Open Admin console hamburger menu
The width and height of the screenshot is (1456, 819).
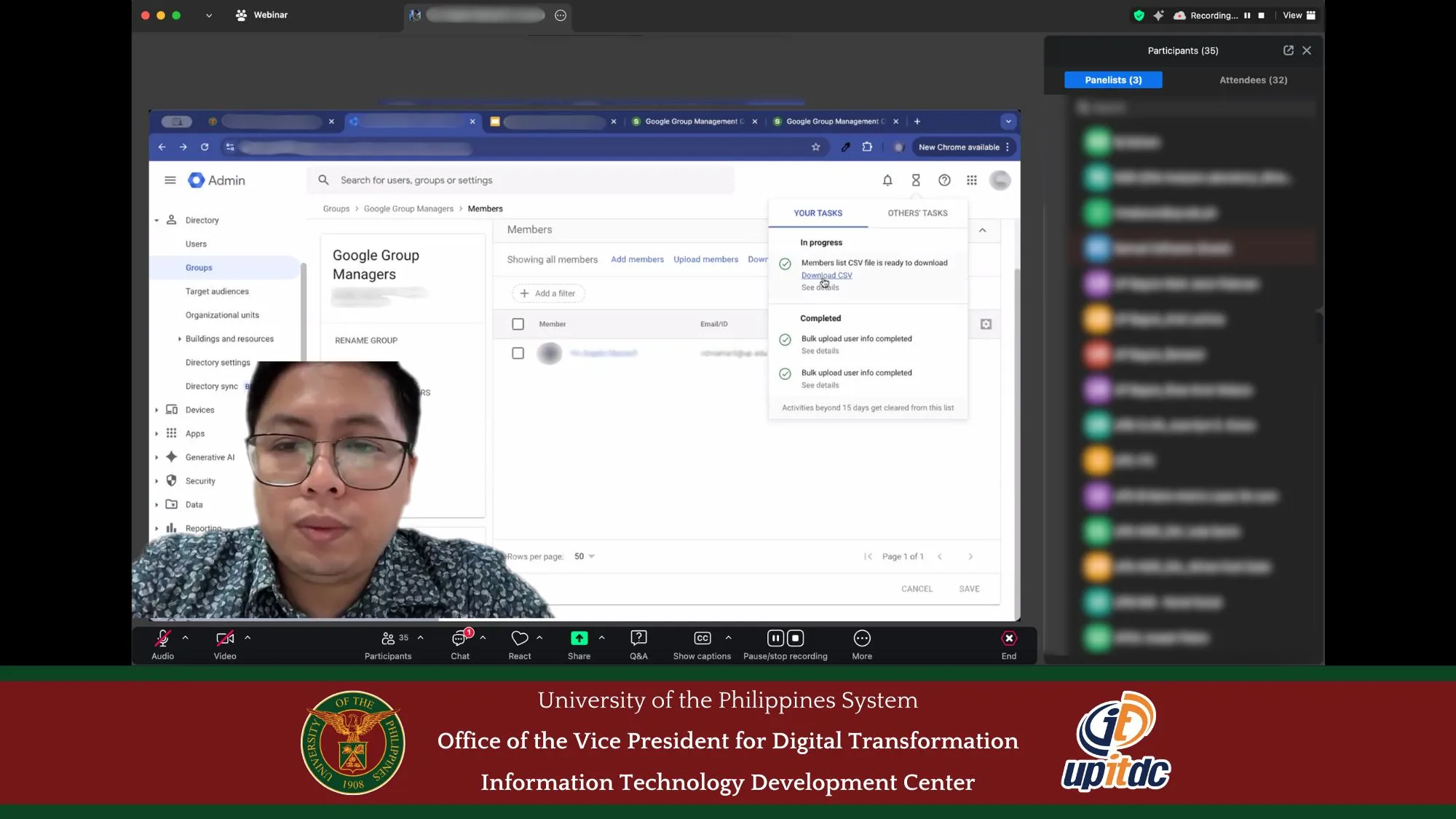coord(170,180)
